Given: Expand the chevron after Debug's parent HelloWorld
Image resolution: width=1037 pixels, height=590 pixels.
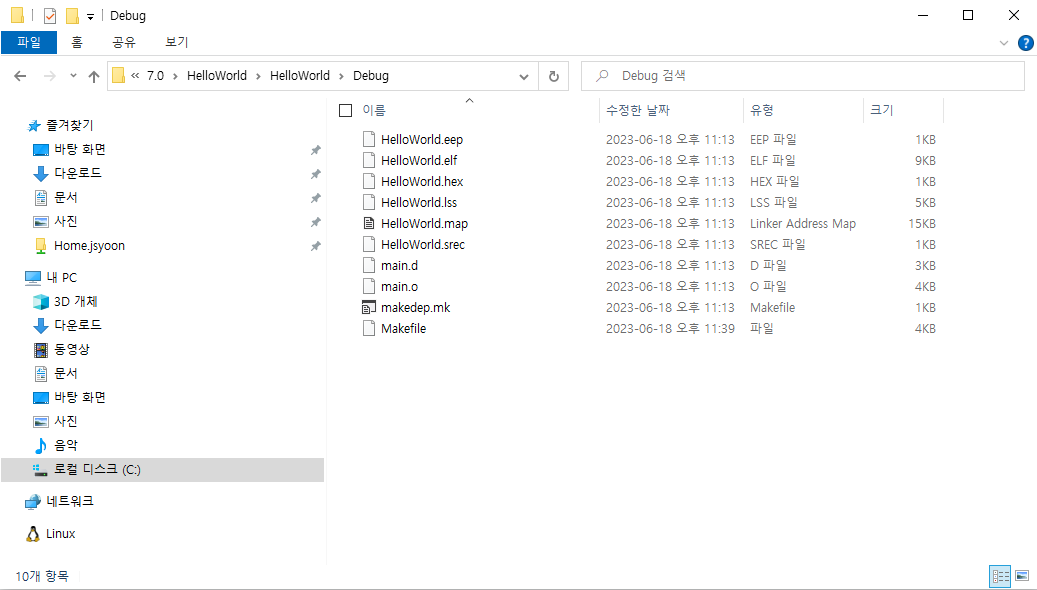Looking at the screenshot, I should tap(341, 77).
